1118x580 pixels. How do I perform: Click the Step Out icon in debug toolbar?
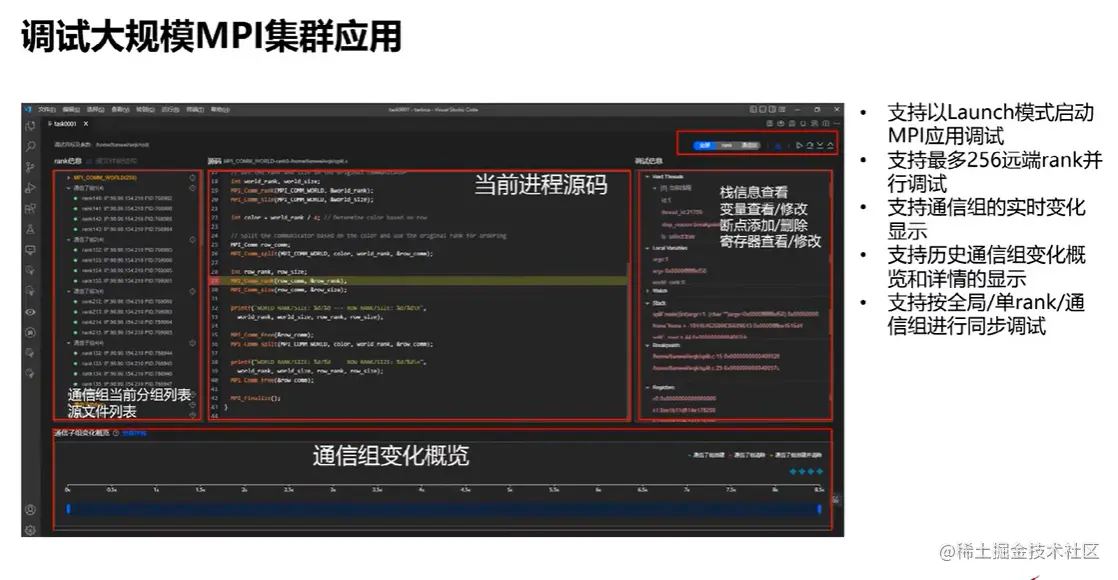coord(829,146)
